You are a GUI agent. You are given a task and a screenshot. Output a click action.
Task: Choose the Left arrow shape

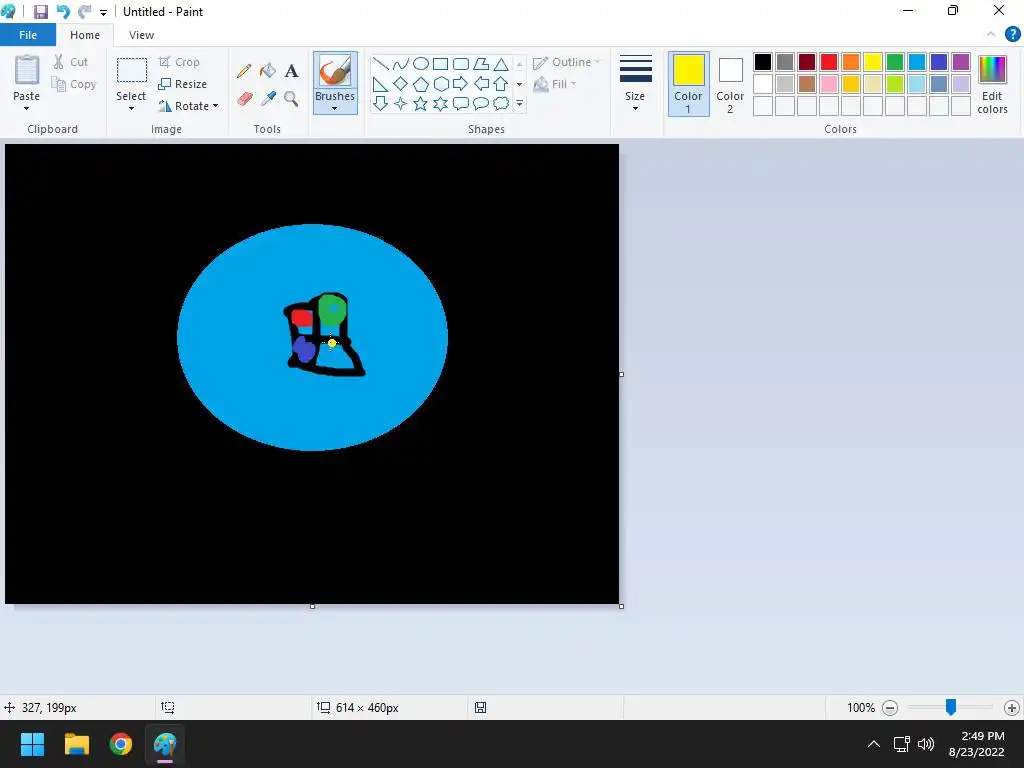(481, 84)
